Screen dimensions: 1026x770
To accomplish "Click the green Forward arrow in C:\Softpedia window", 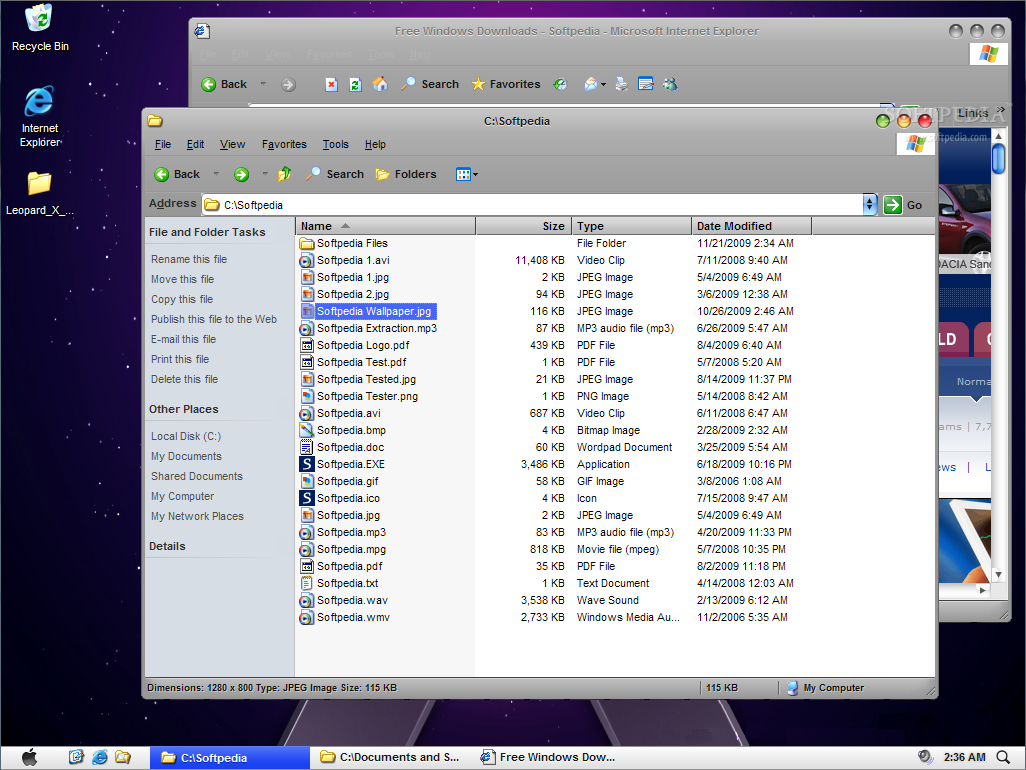I will [241, 175].
